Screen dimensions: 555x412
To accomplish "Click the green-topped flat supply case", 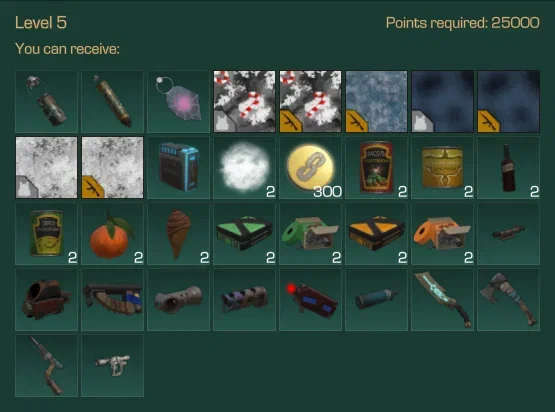I will click(244, 234).
